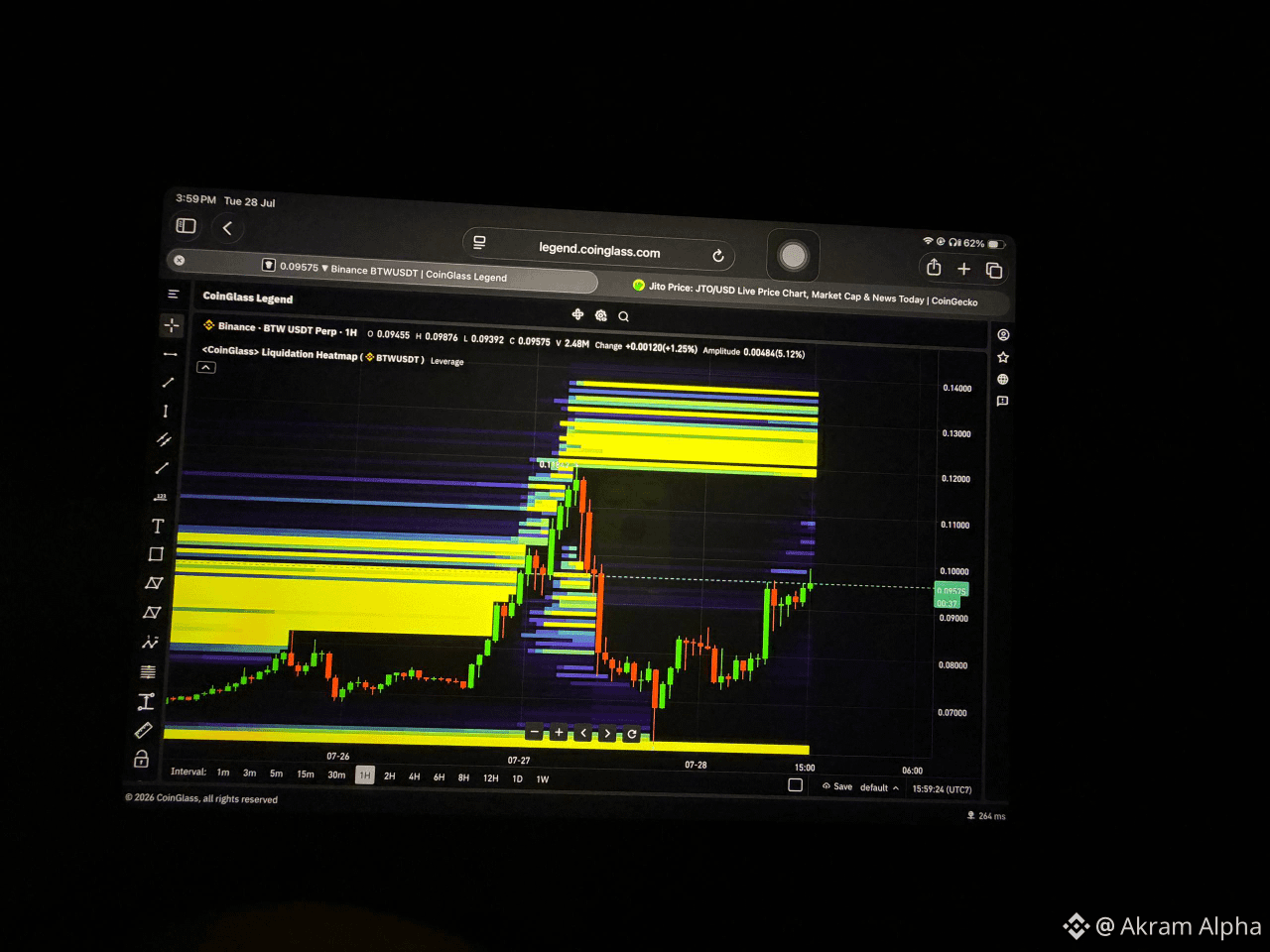Viewport: 1270px width, 952px height.
Task: Select the lower parallelogram tool
Action: pos(152,613)
